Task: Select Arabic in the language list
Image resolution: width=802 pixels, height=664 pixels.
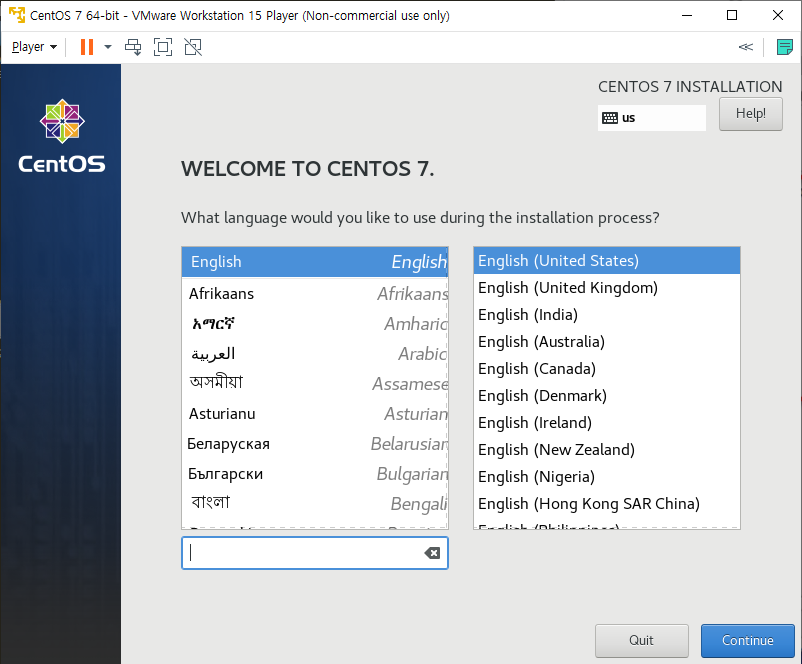Action: click(315, 353)
